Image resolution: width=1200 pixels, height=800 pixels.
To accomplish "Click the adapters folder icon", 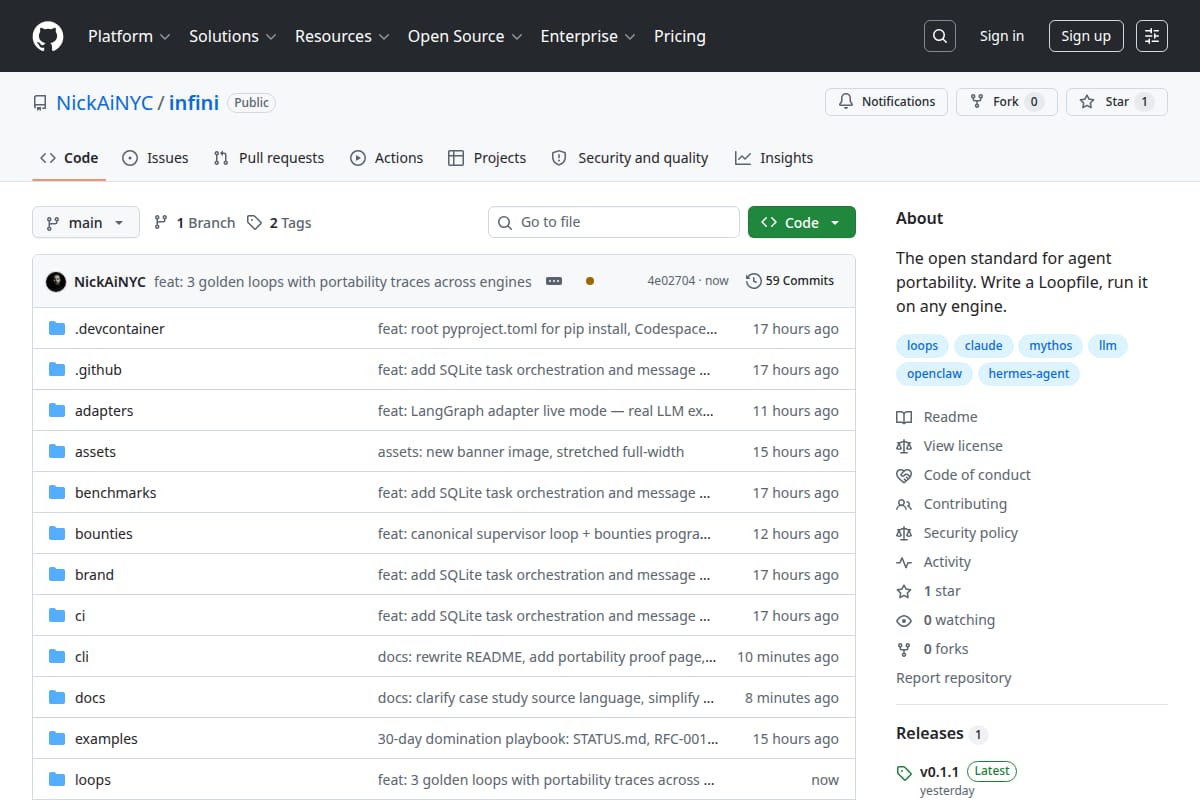I will (57, 411).
